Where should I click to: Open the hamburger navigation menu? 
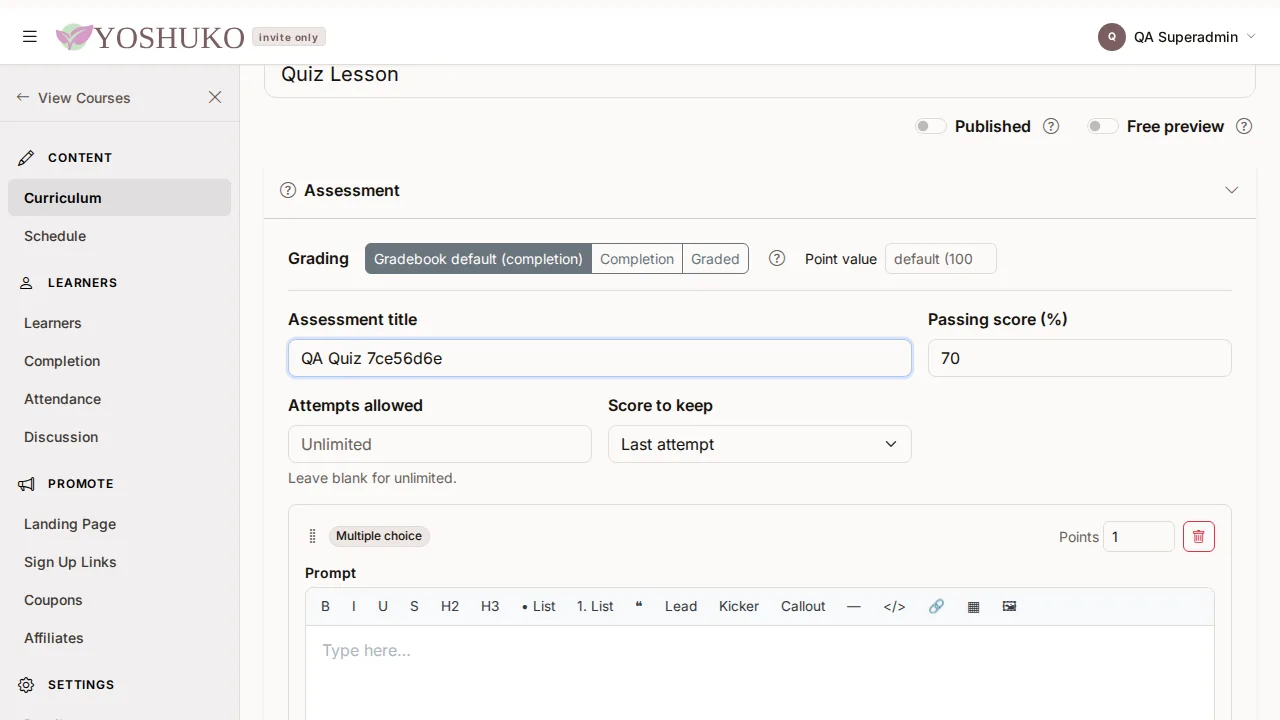pos(30,37)
